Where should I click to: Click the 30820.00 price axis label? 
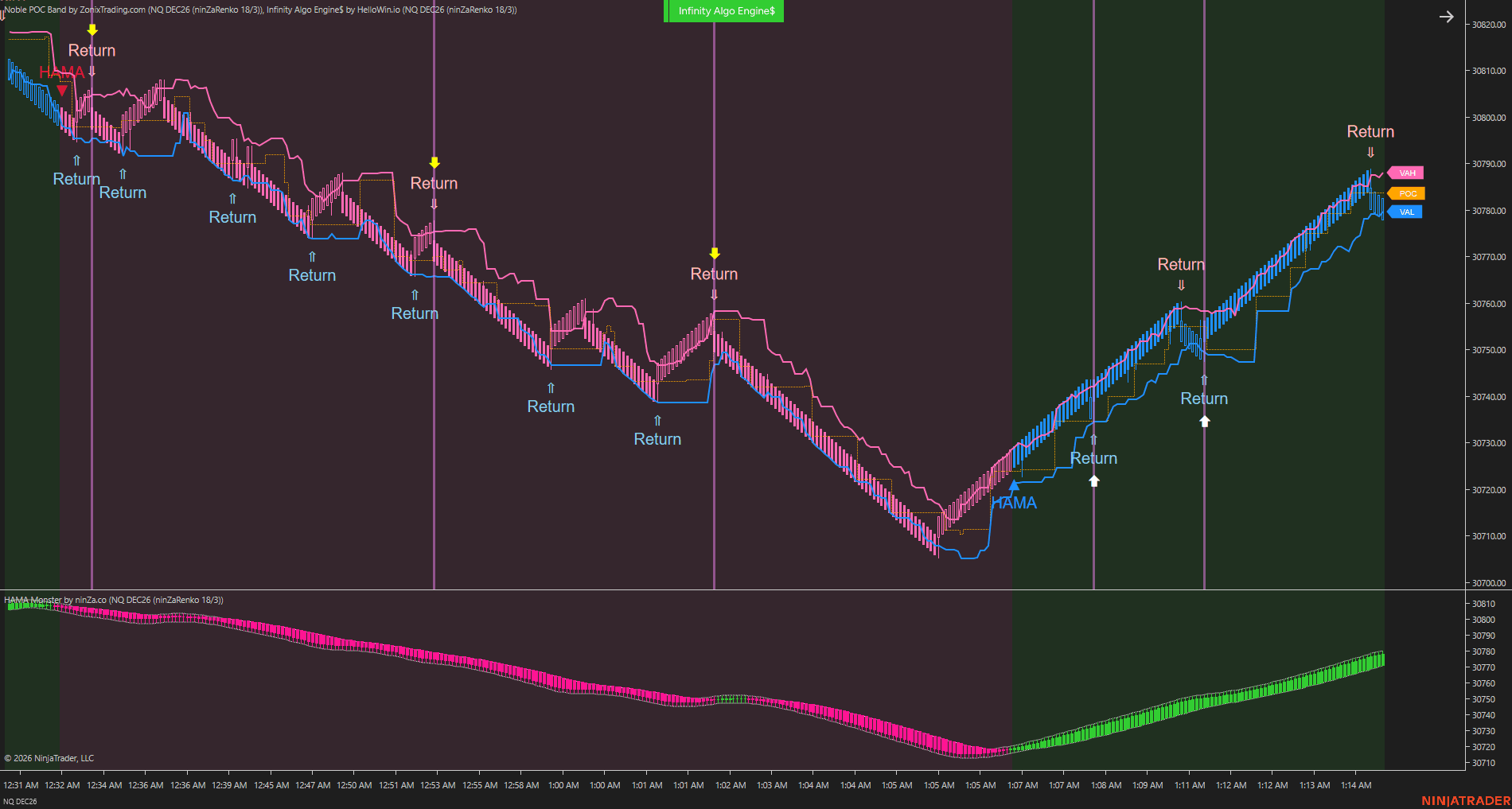1489,25
